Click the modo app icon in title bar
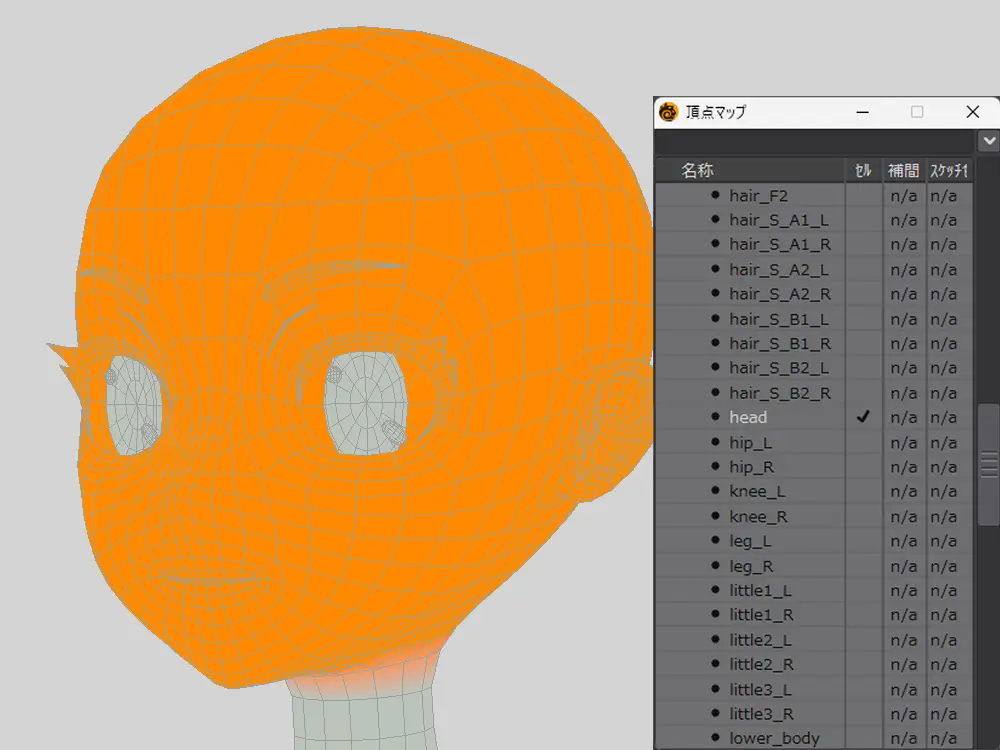Image resolution: width=1000 pixels, height=750 pixels. (x=668, y=112)
